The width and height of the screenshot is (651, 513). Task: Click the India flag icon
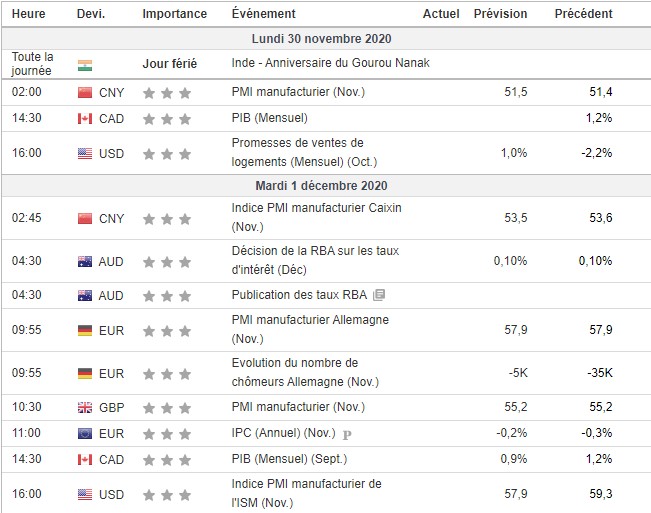(85, 65)
